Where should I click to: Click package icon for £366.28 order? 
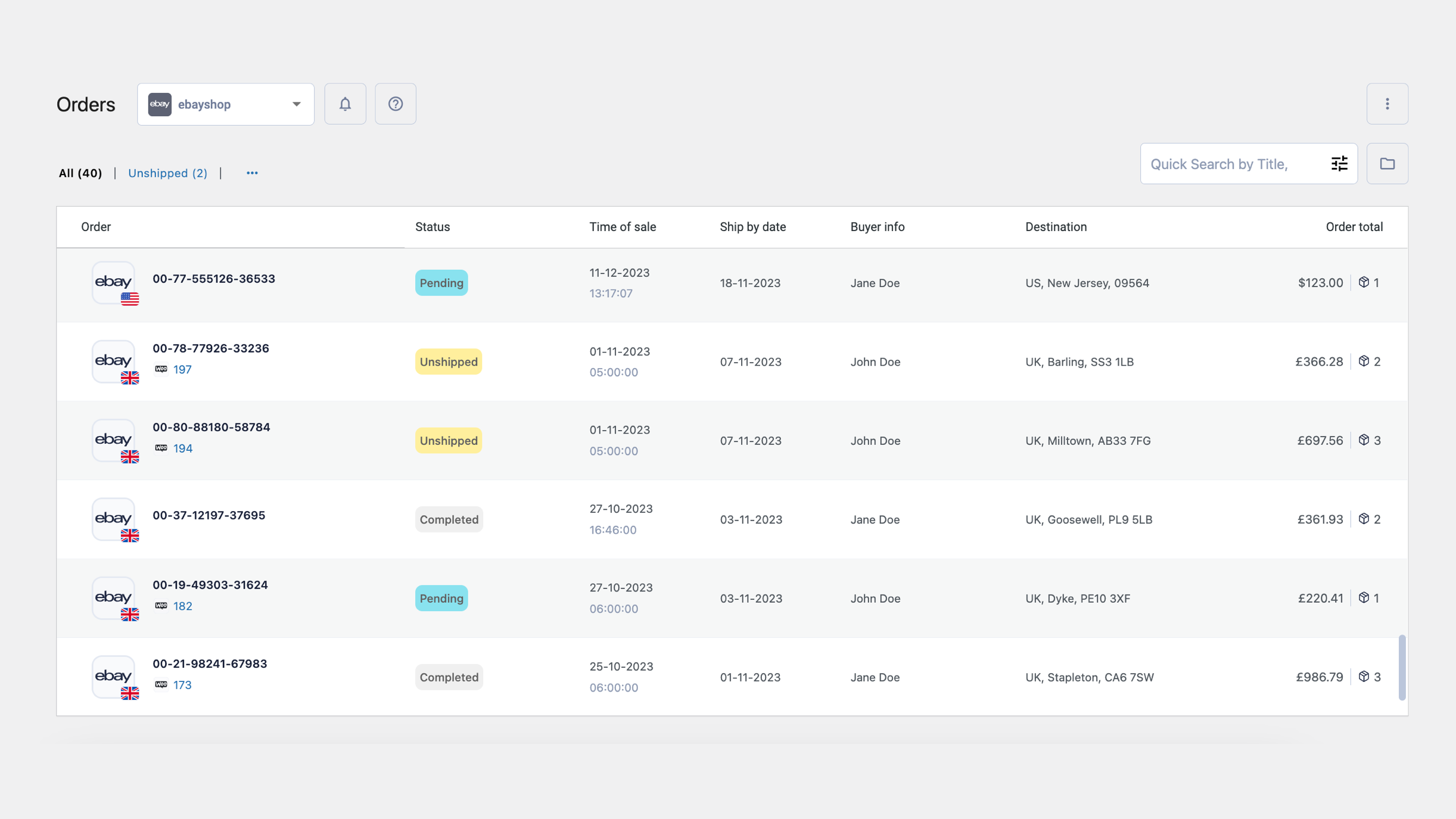pos(1364,361)
